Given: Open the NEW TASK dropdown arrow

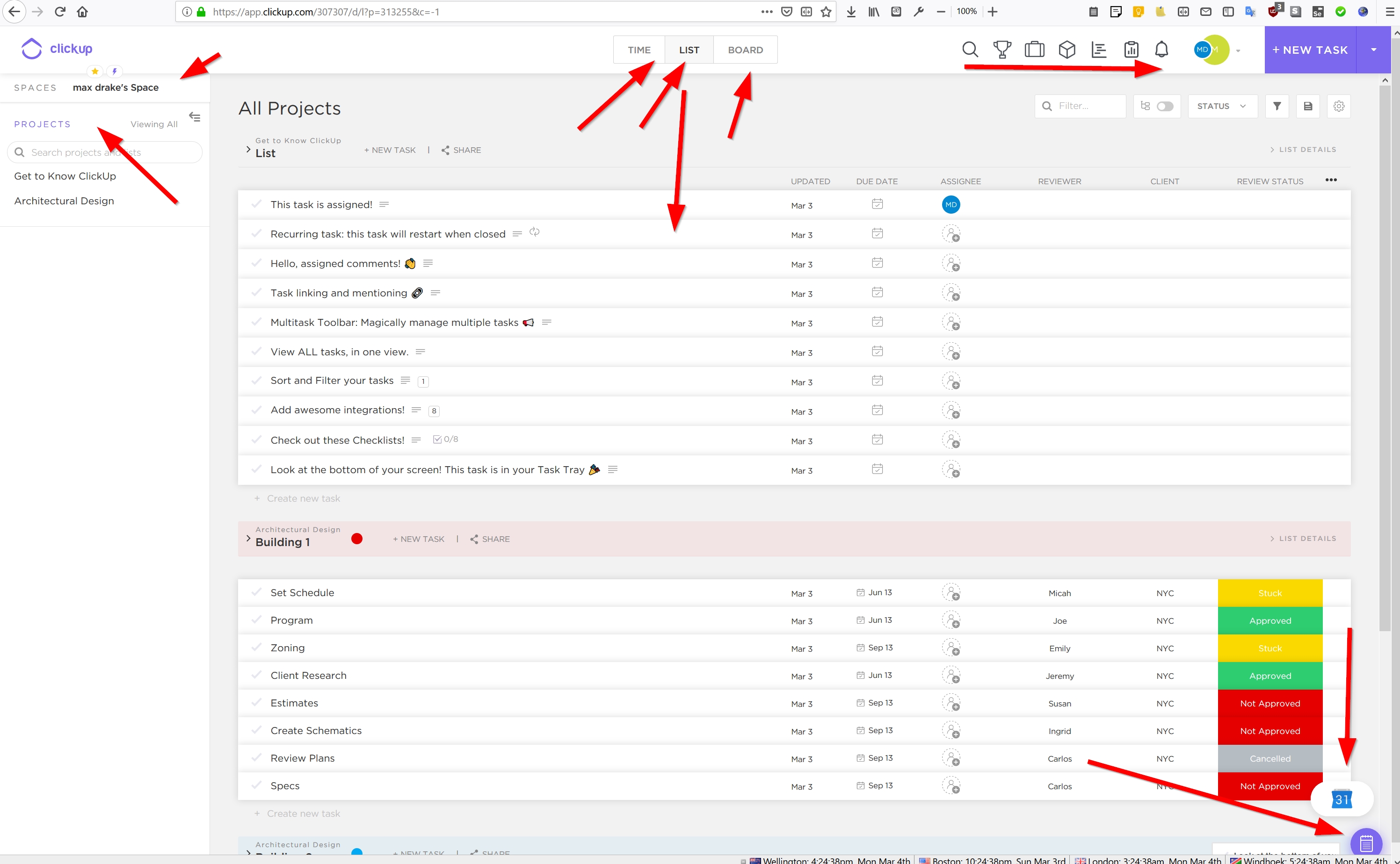Looking at the screenshot, I should (1373, 50).
